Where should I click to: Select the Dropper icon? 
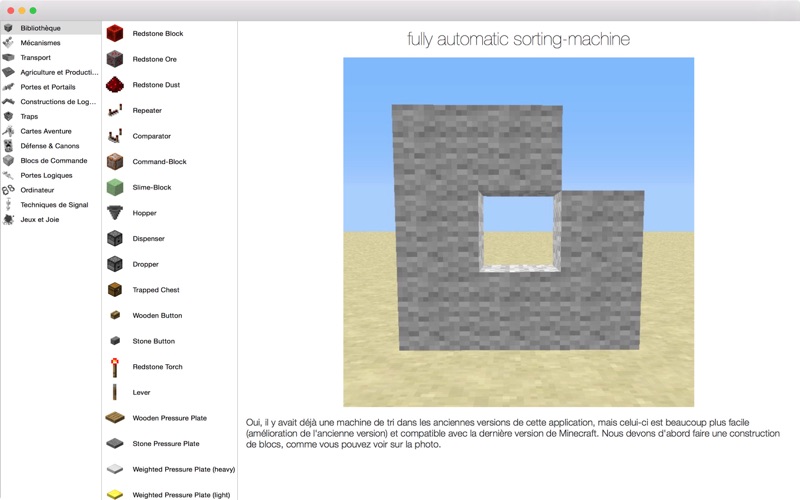[x=115, y=264]
